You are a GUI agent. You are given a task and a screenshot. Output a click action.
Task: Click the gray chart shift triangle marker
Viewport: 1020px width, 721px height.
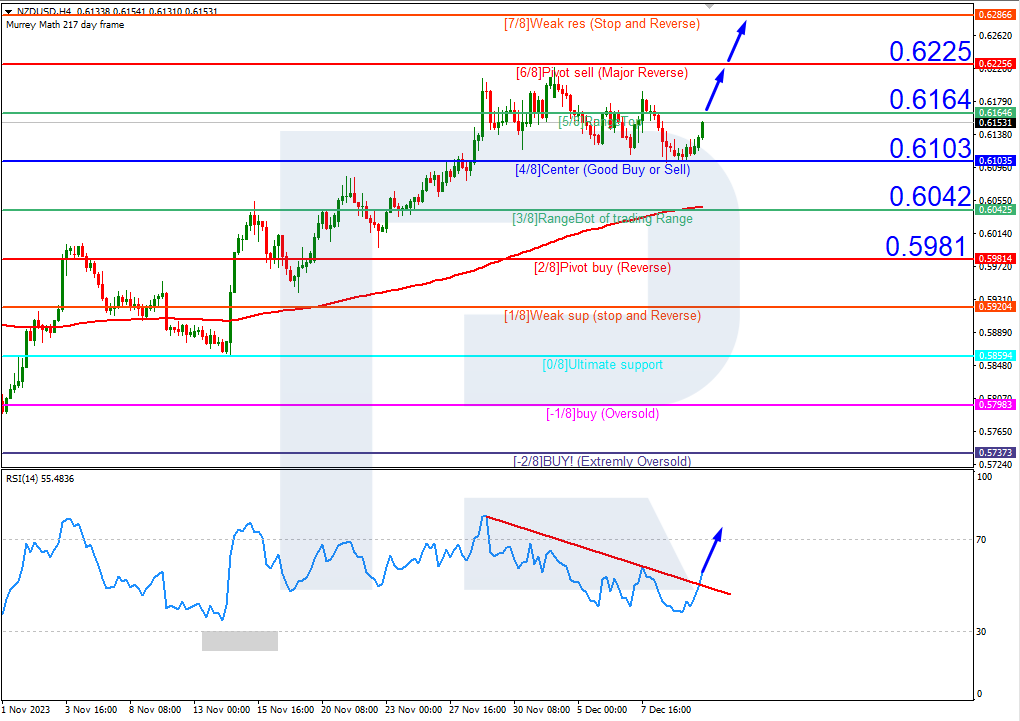pyautogui.click(x=710, y=5)
